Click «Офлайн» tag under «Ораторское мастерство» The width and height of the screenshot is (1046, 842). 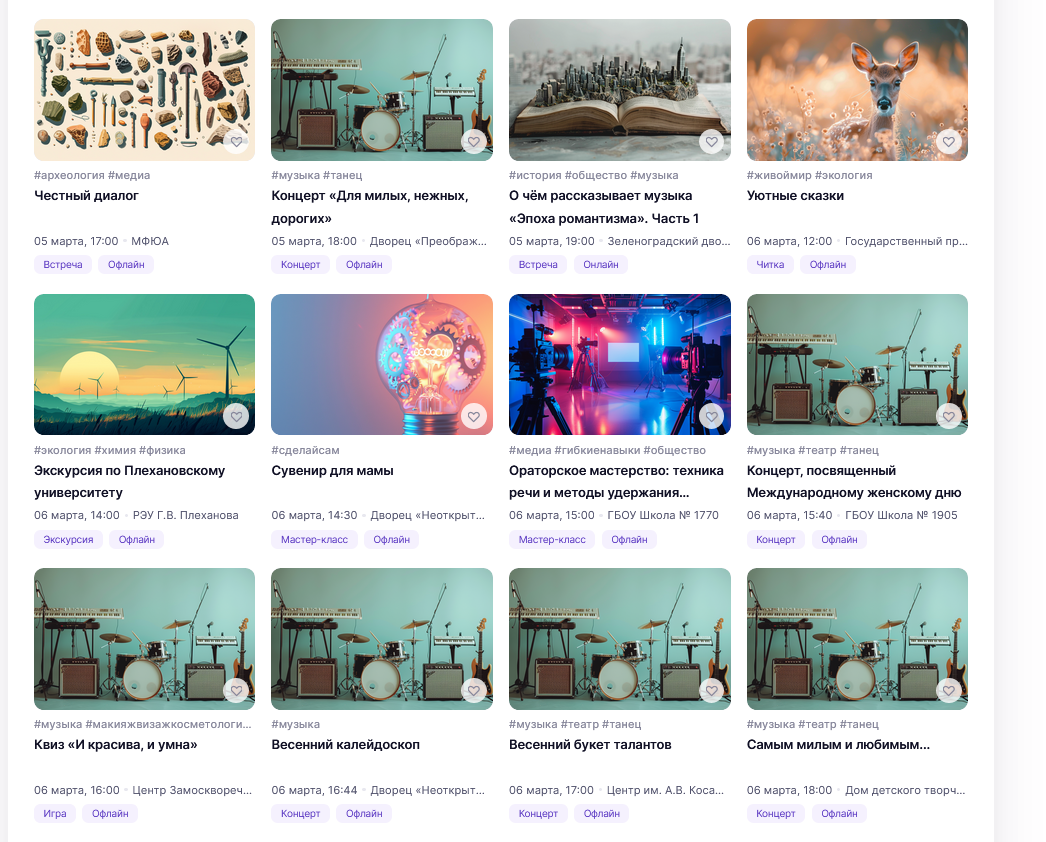pyautogui.click(x=629, y=540)
